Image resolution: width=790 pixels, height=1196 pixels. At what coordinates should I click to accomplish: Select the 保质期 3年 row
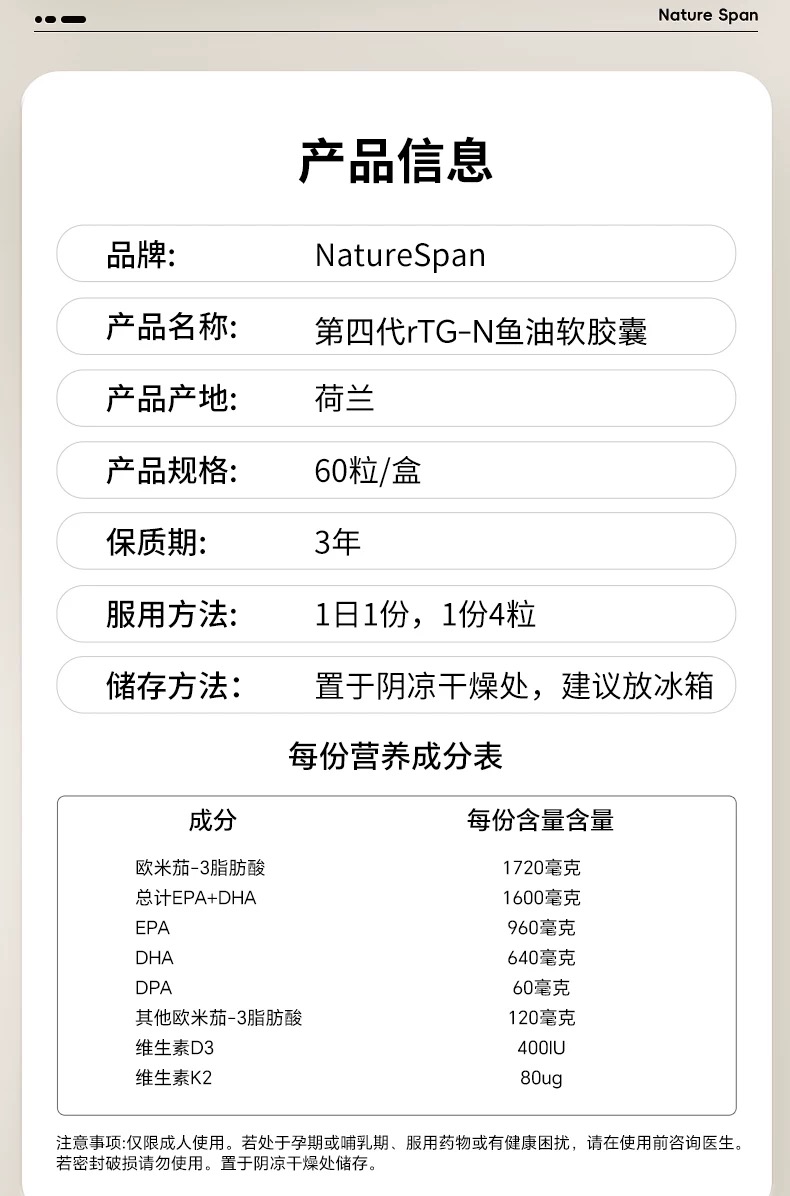[396, 542]
